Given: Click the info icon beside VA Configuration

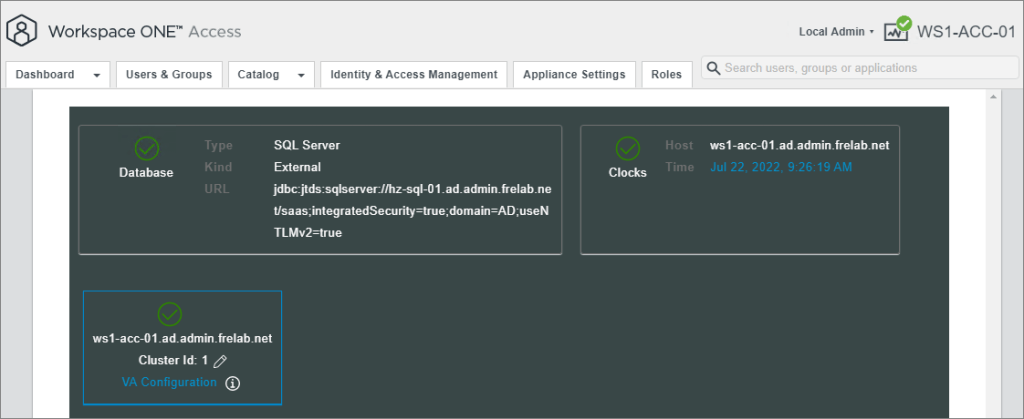Looking at the screenshot, I should tap(233, 383).
